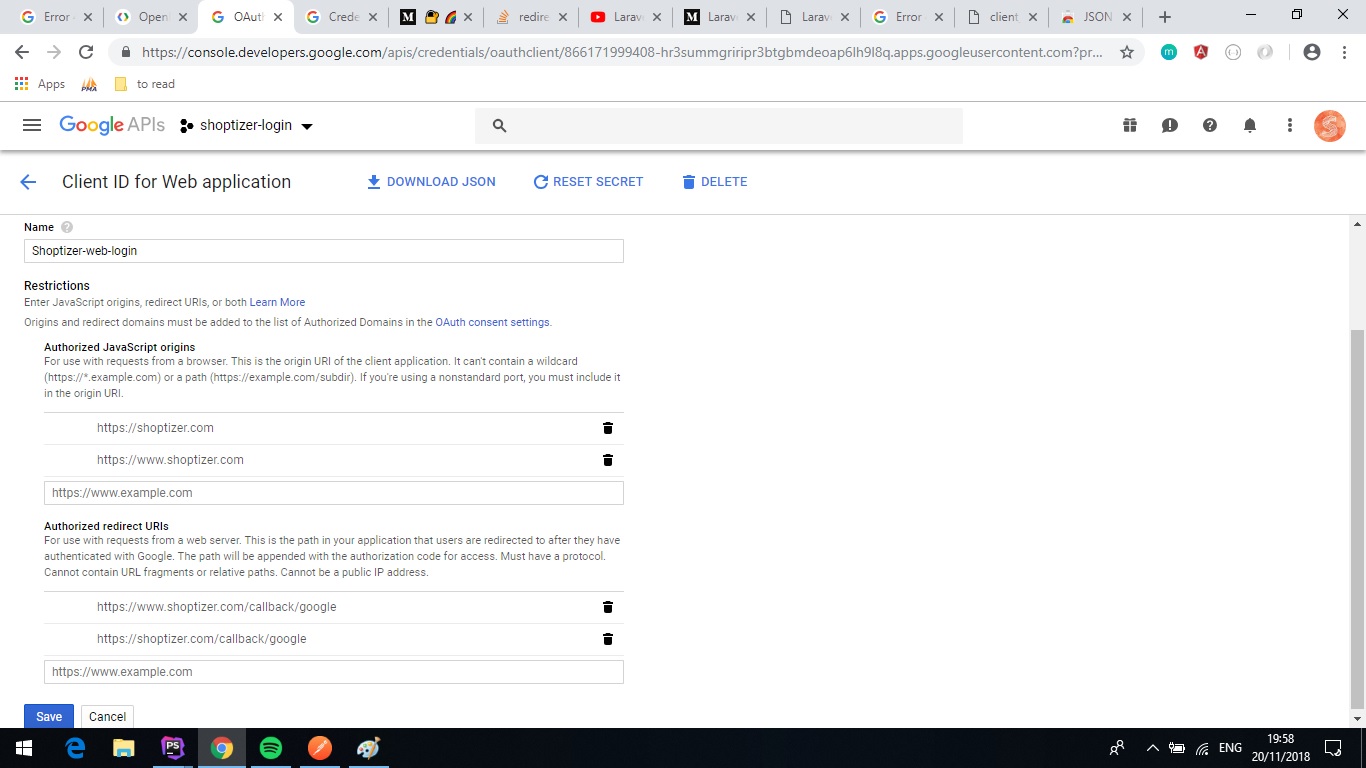Click DOWNLOAD JSON
1366x768 pixels.
[431, 182]
